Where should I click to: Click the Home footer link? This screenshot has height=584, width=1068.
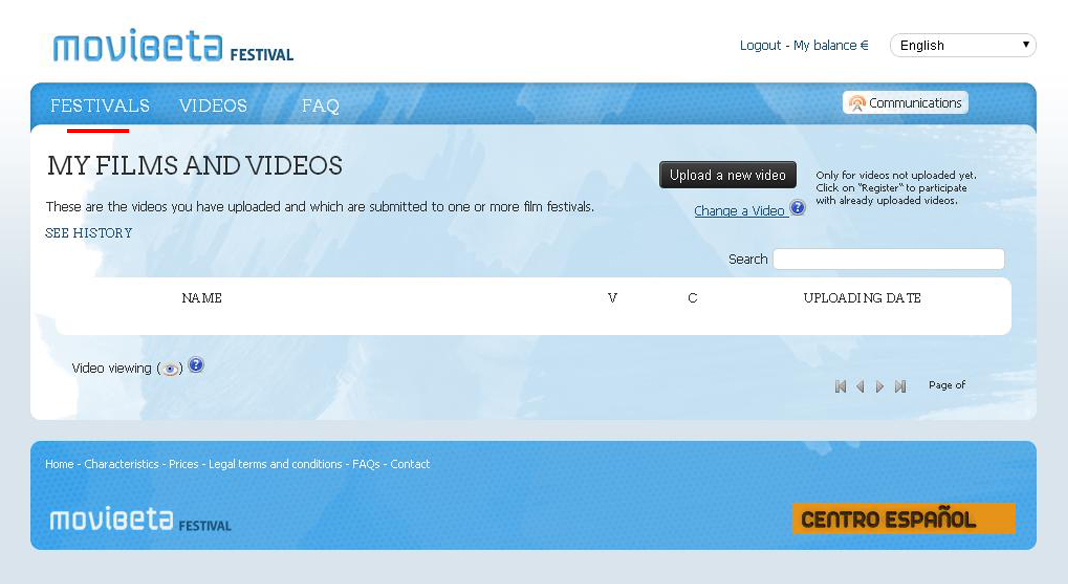[59, 464]
